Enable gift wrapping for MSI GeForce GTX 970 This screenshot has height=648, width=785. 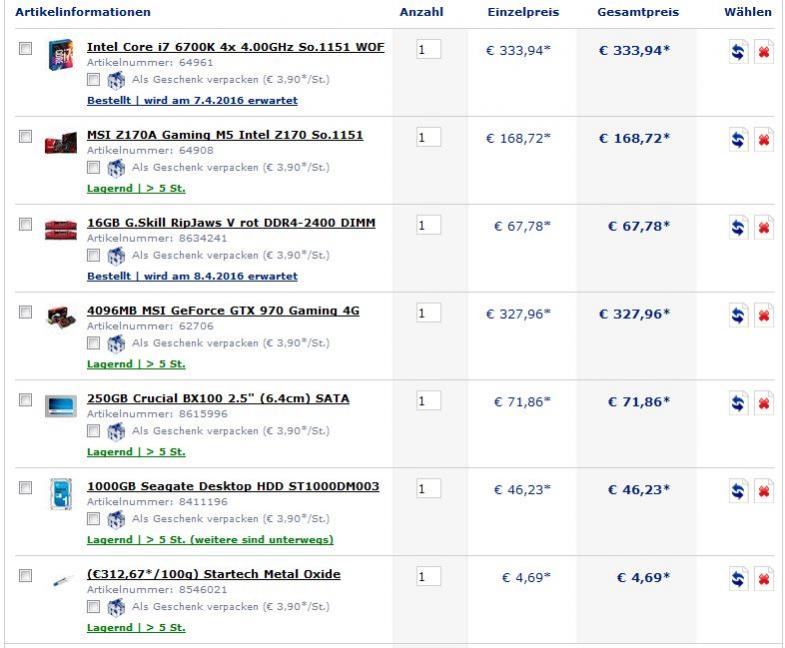tap(93, 343)
